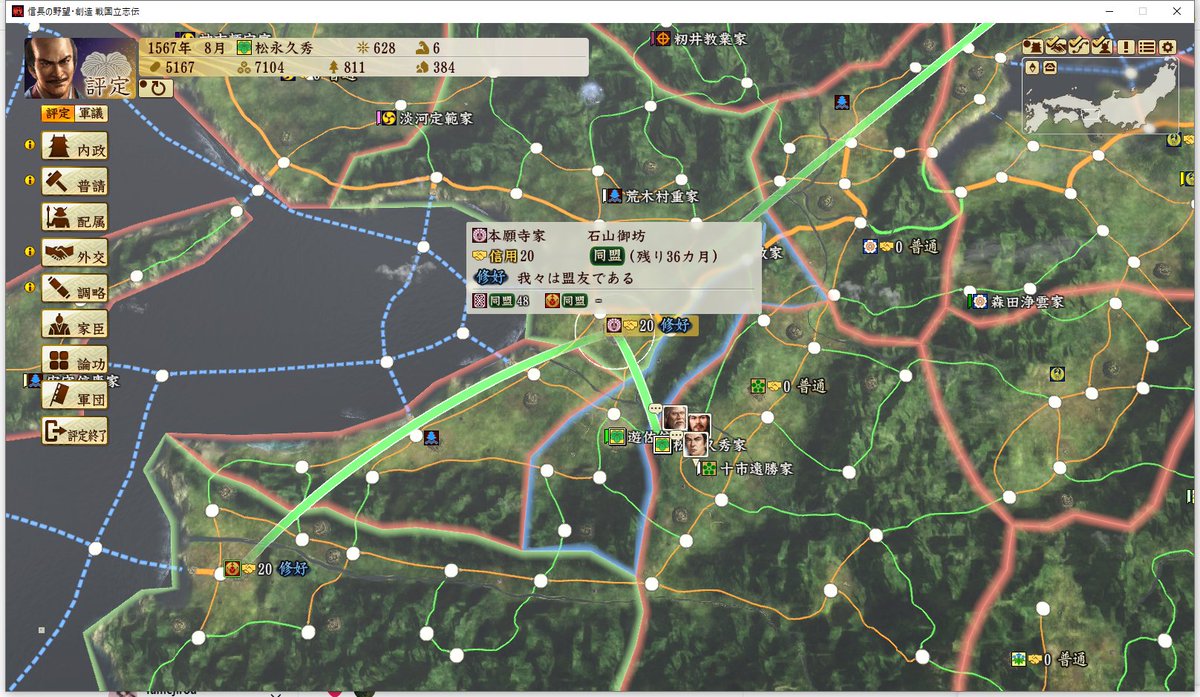Screen dimensions: 1200x697
Task: Open the 家臣 retainers command
Action: pyautogui.click(x=75, y=326)
